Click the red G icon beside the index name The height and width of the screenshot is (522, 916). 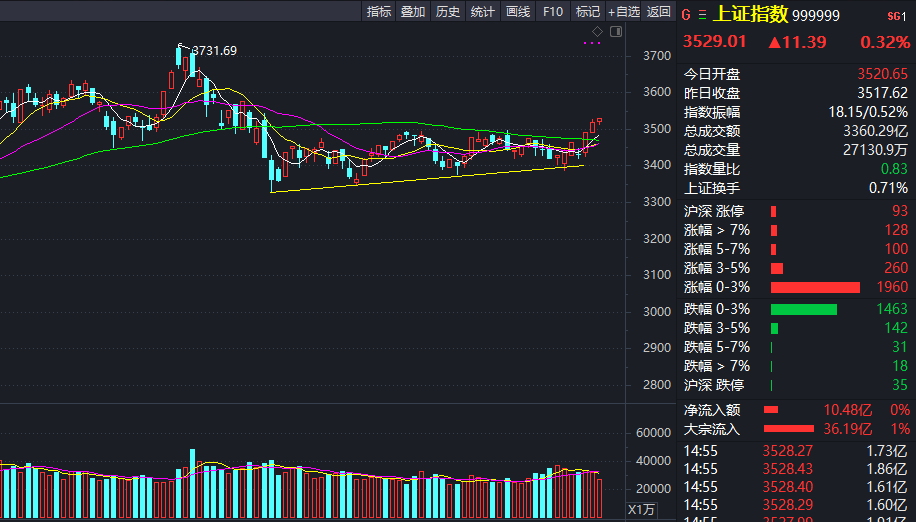click(686, 15)
